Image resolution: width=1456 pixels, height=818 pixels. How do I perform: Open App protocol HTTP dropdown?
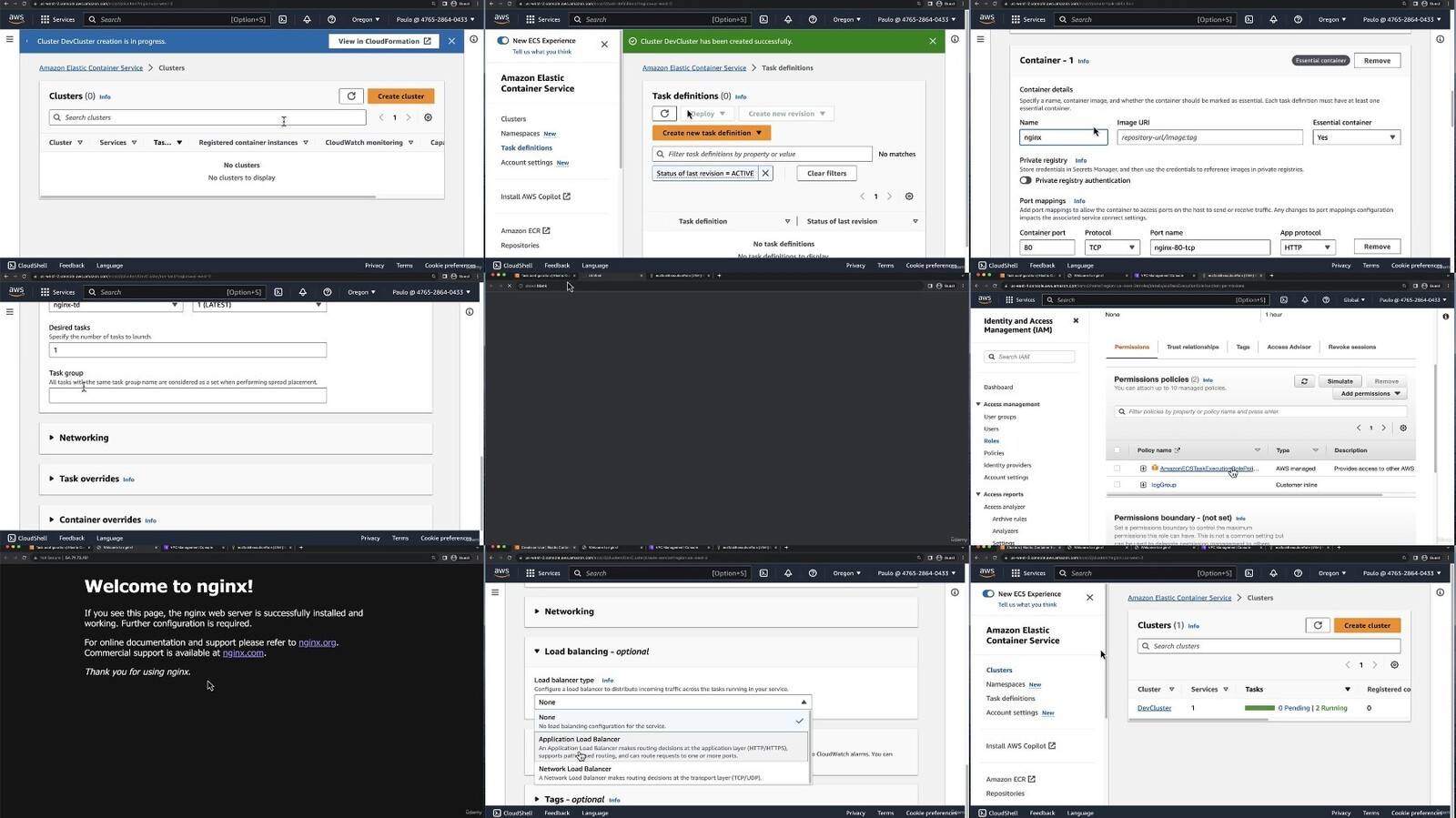[1308, 247]
